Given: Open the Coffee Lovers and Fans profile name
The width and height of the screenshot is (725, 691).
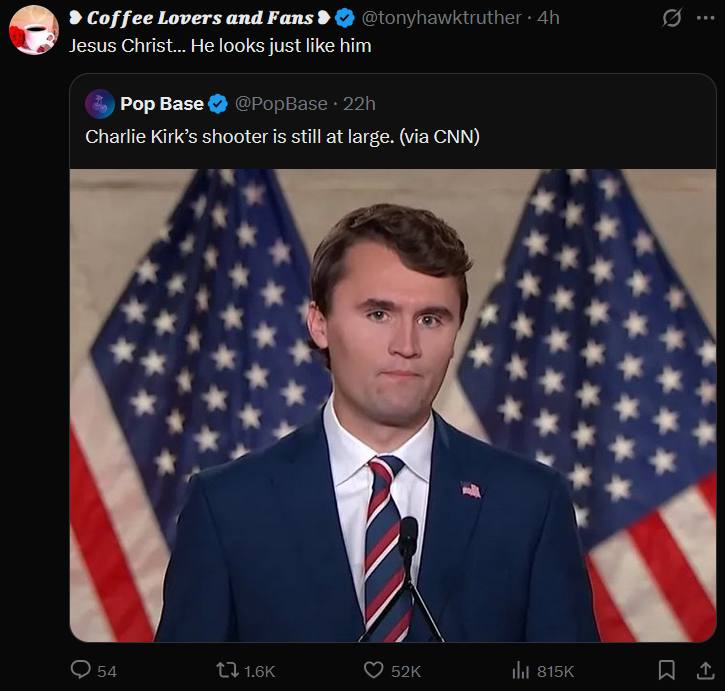Looking at the screenshot, I should [200, 18].
